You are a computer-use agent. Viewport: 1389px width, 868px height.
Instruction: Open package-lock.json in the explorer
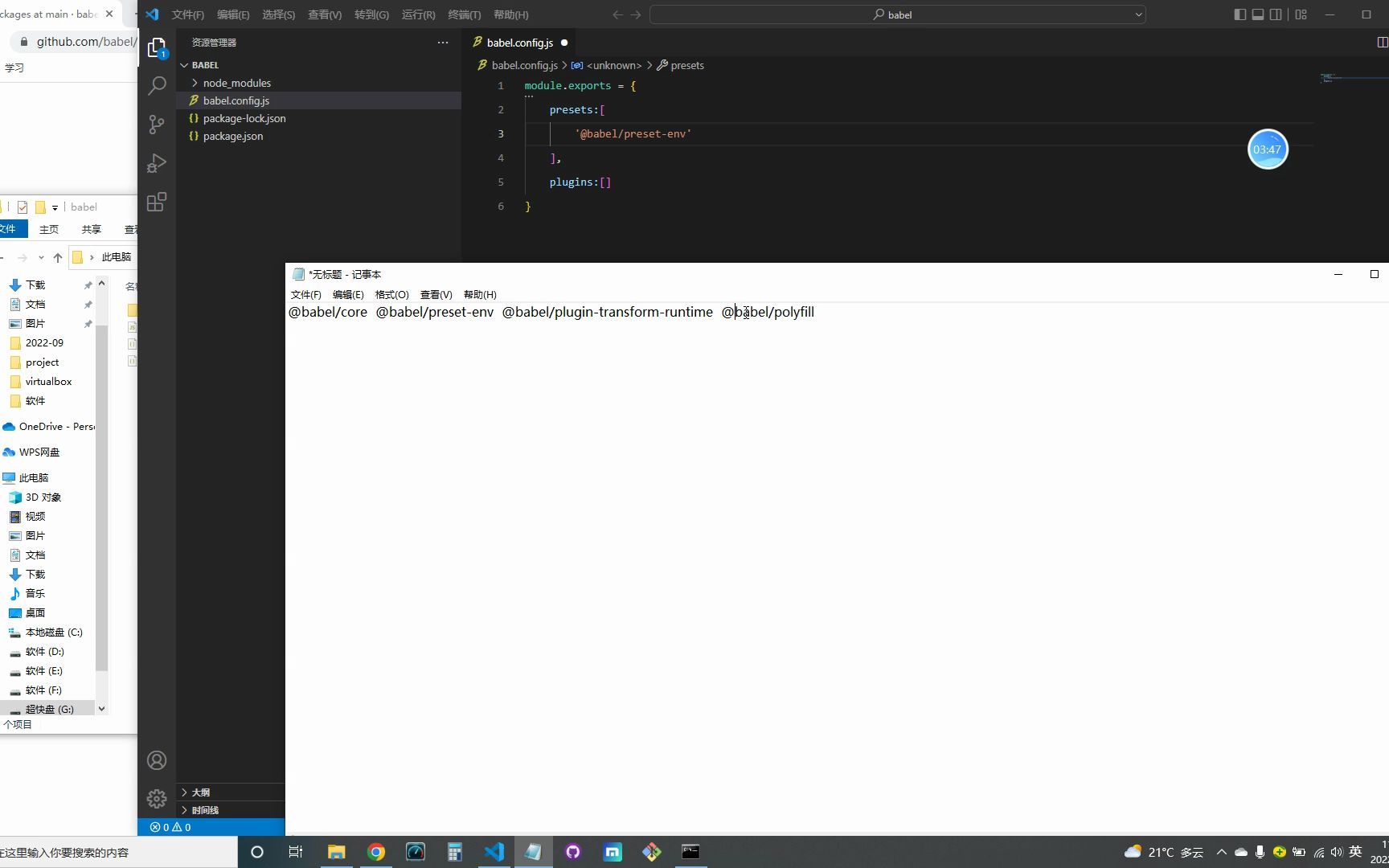244,118
